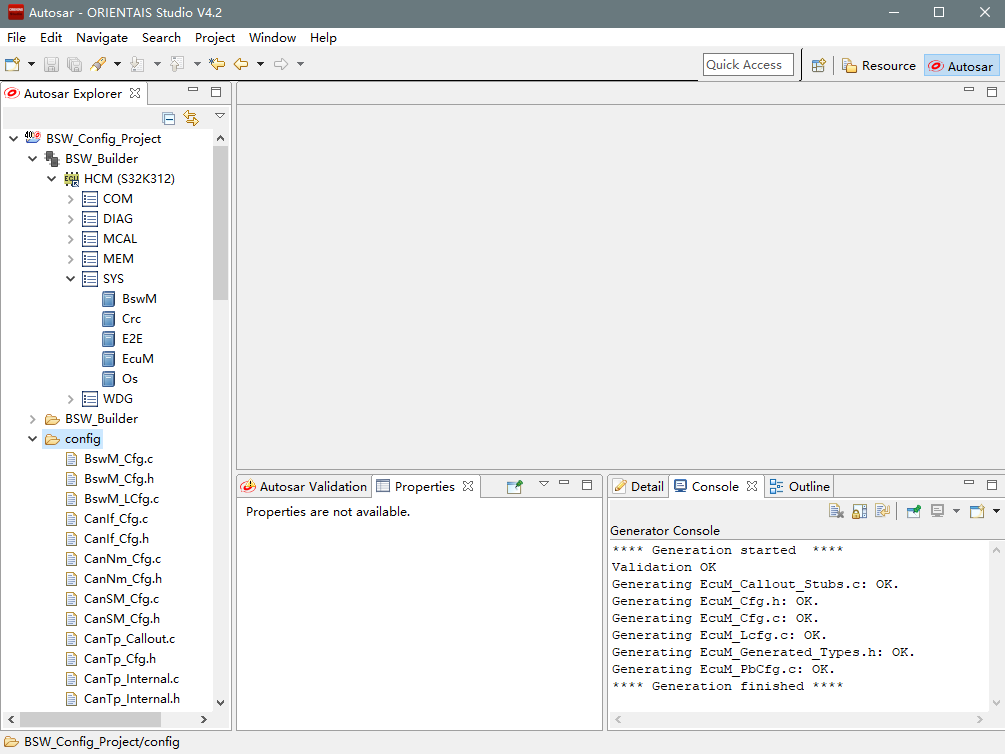1005x754 pixels.
Task: Switch to the Autosar Validation tab
Action: click(x=304, y=487)
